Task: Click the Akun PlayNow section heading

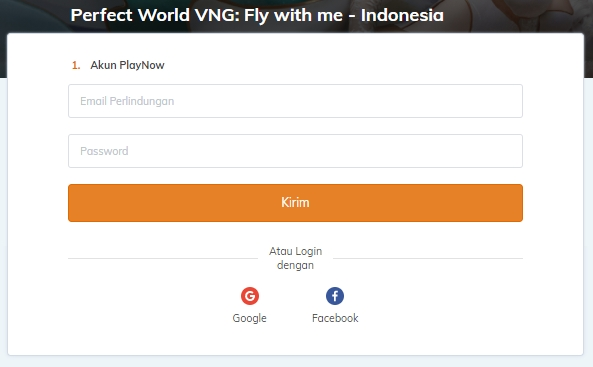Action: (x=127, y=65)
